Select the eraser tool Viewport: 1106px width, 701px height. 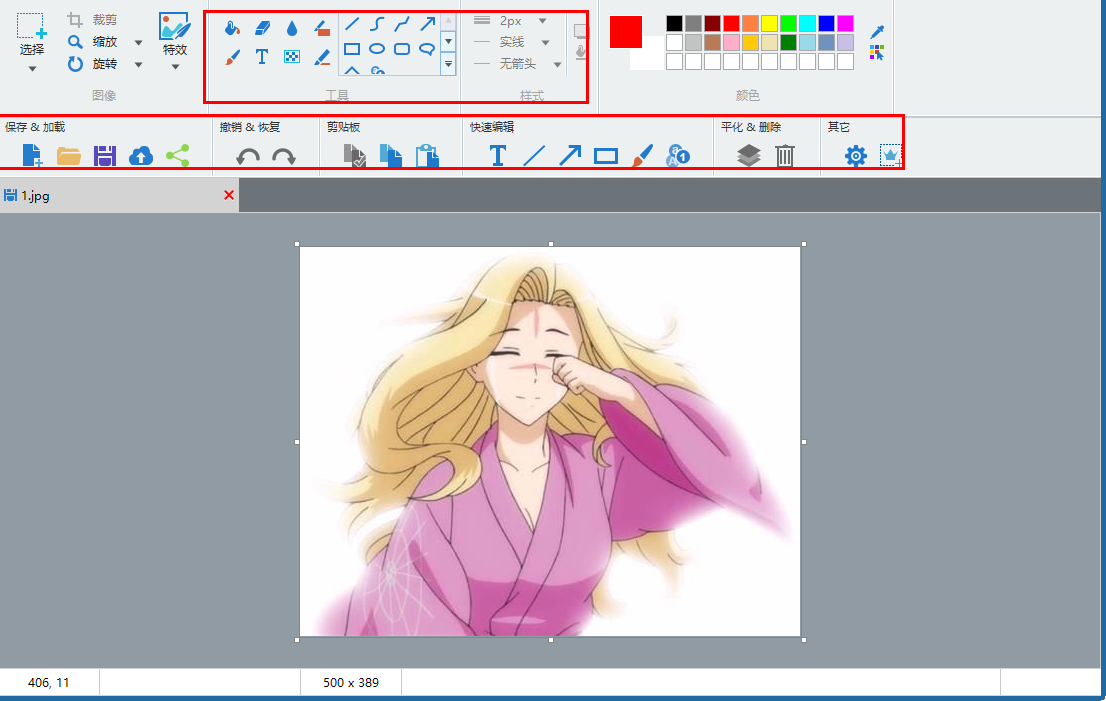point(262,28)
